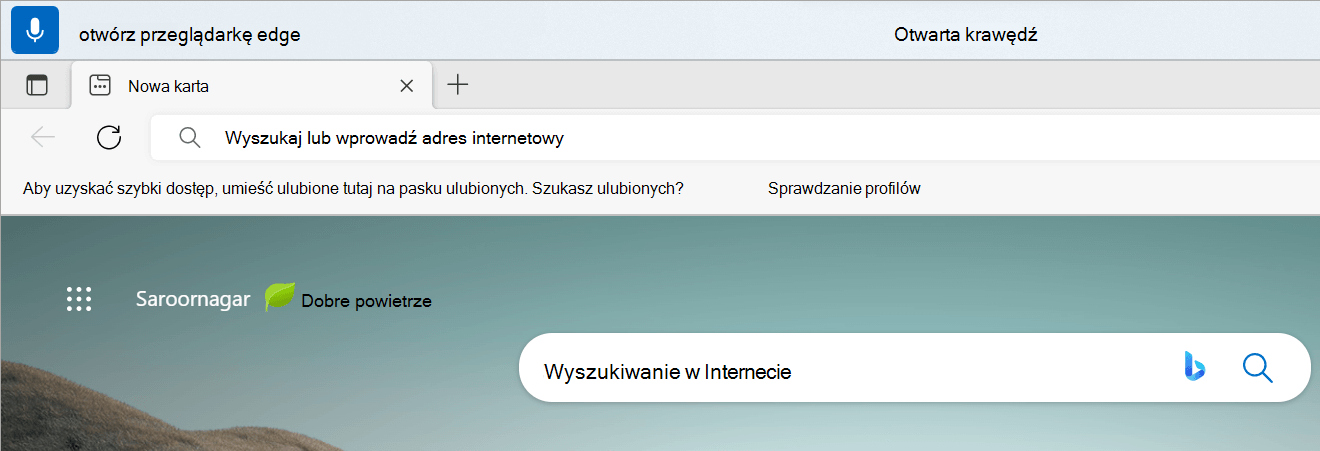Click Szukasz ulubionych? link

coord(608,188)
